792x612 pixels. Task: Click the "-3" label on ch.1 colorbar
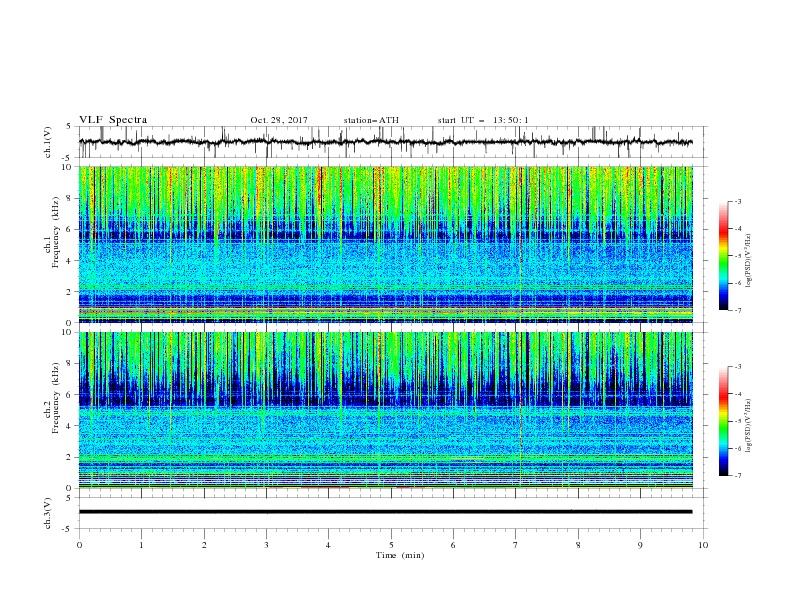[x=737, y=201]
